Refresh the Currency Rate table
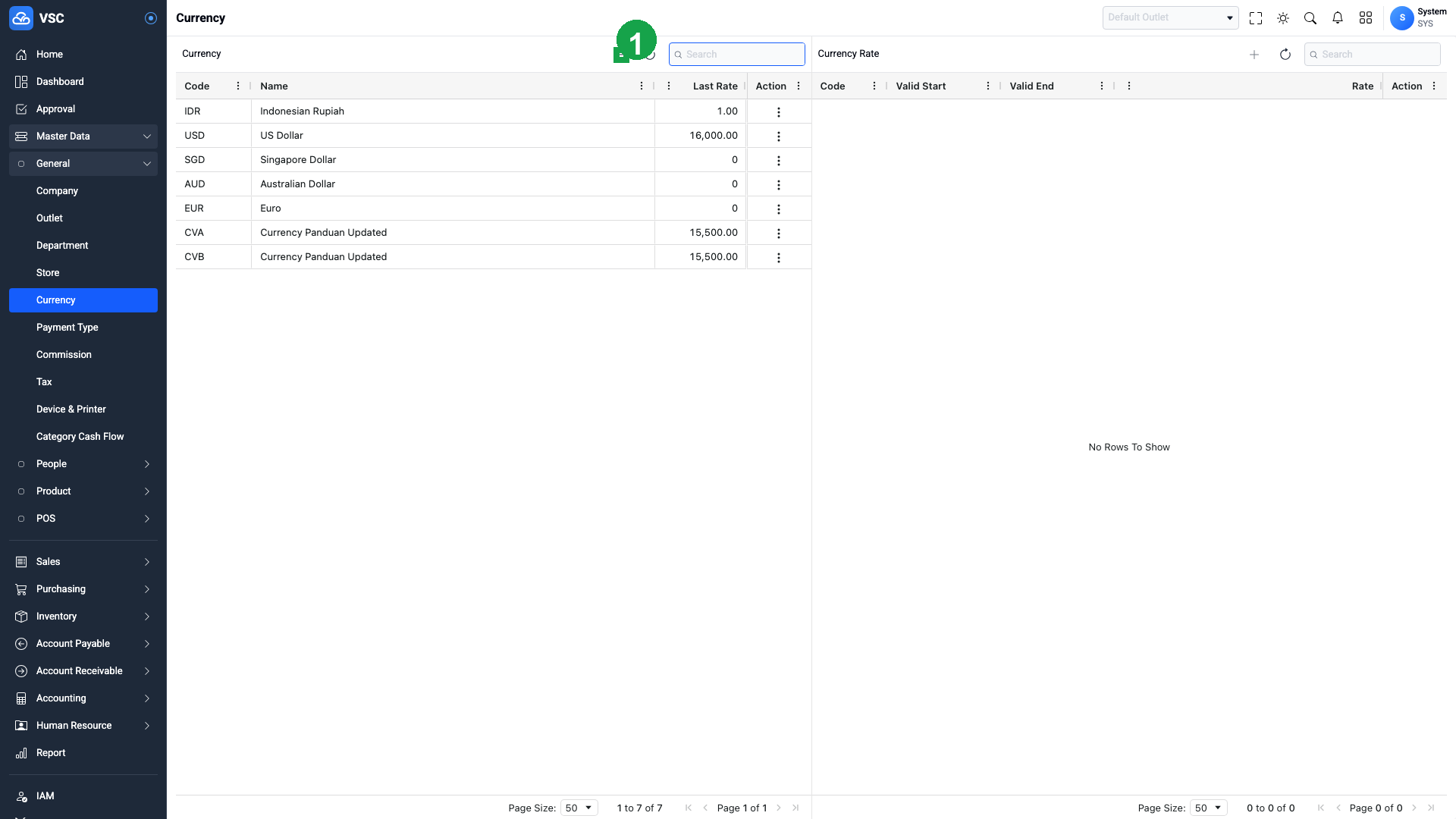This screenshot has height=819, width=1456. click(1285, 55)
